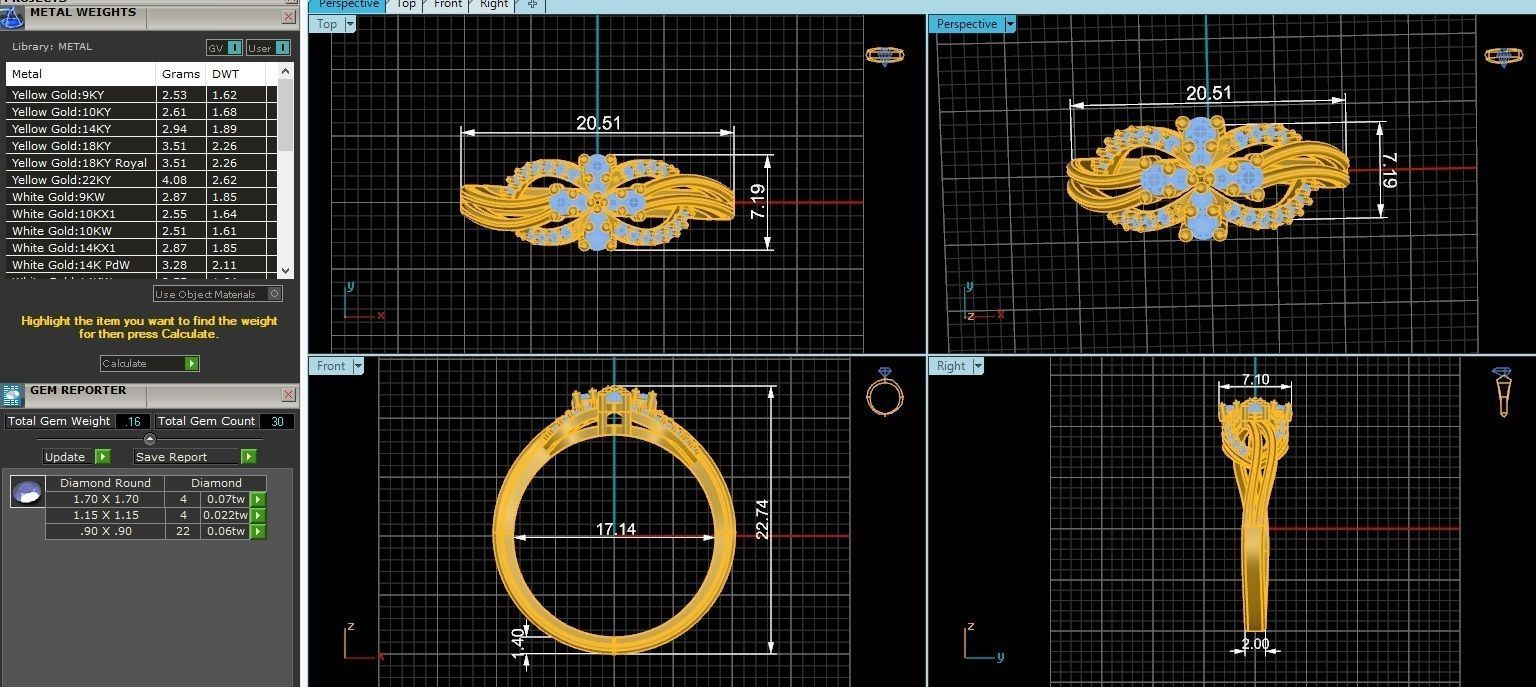Click the Total Gem Count value field
Image resolution: width=1536 pixels, height=687 pixels.
tap(277, 422)
